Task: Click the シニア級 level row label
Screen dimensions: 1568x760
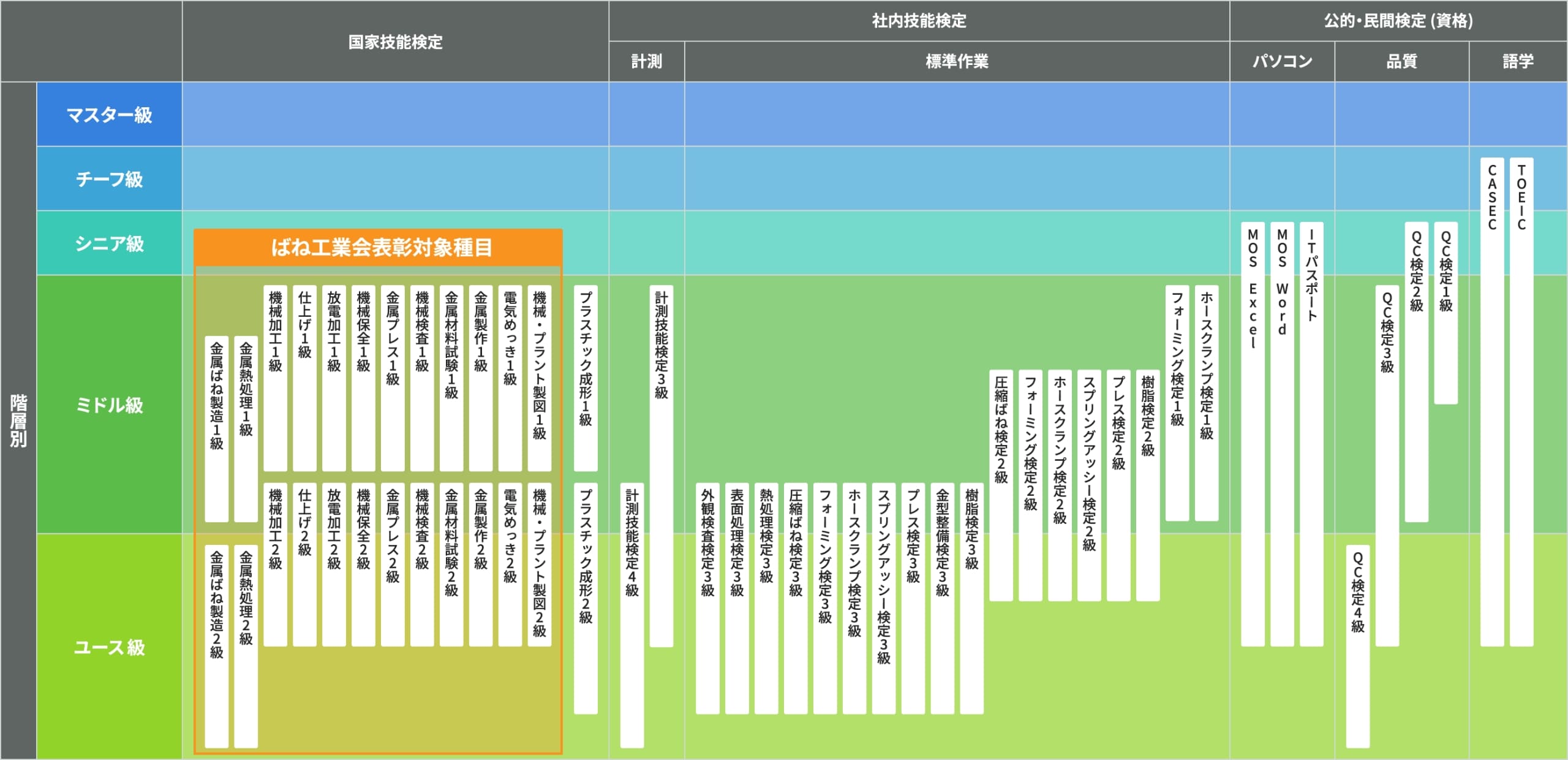Action: (x=109, y=243)
